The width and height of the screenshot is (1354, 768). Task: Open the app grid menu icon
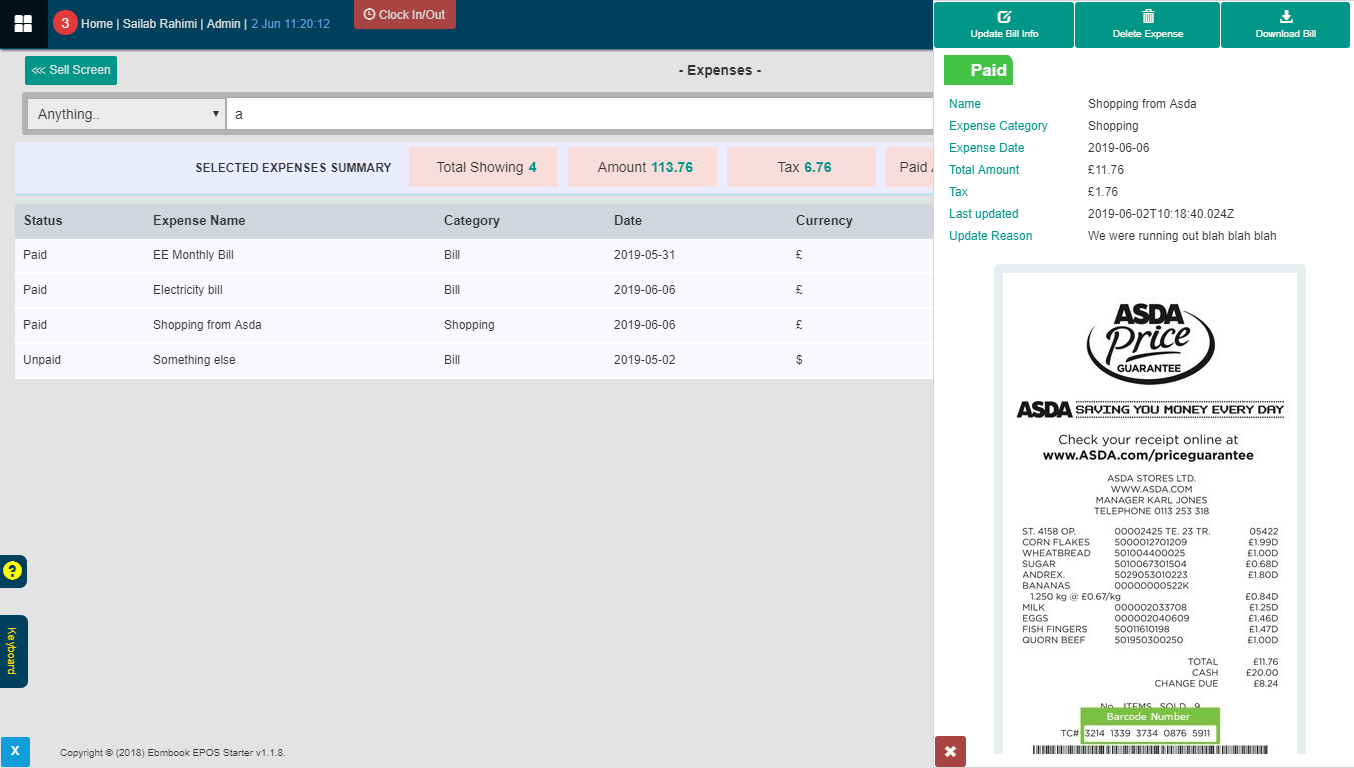tap(23, 24)
